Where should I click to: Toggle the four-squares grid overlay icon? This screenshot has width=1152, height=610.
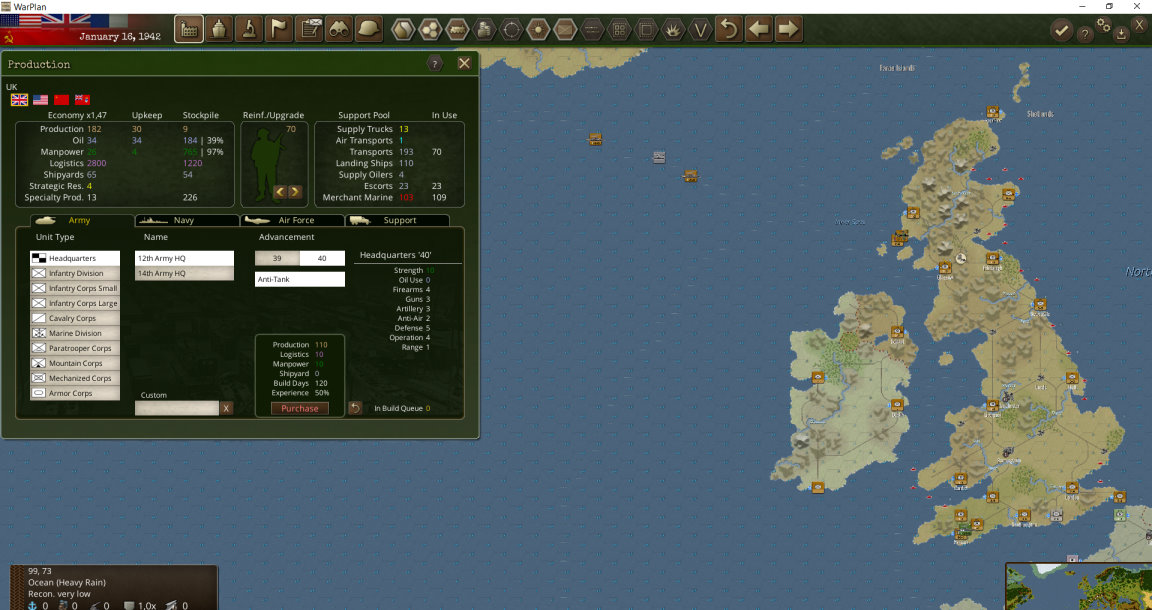coord(619,30)
